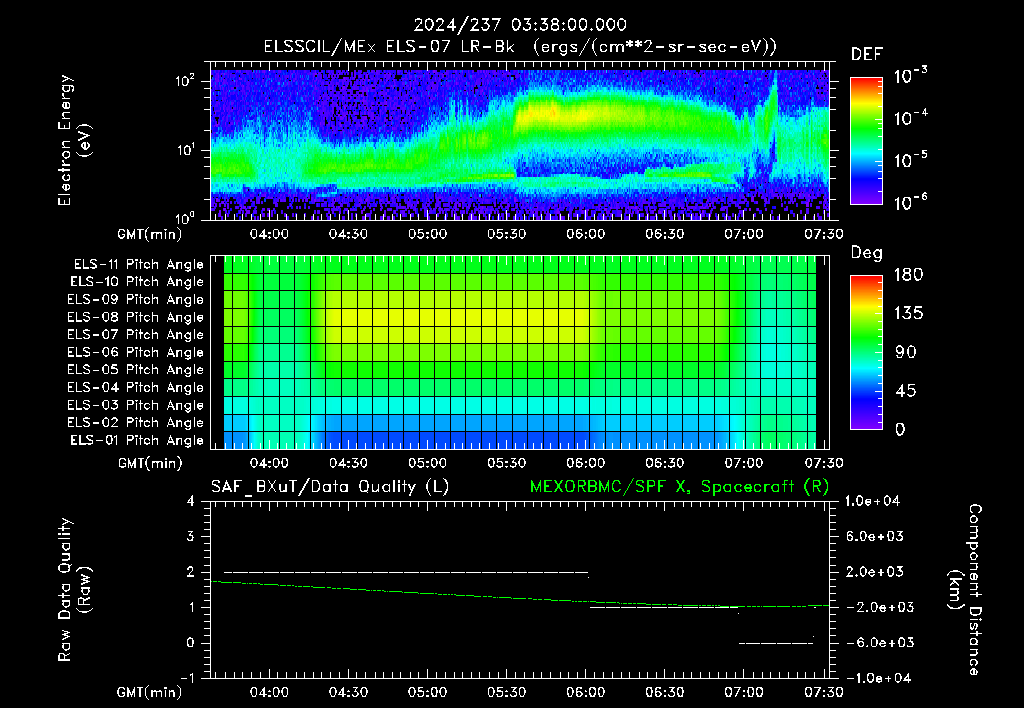Click the ELS-07 Pitch Angle row label
This screenshot has height=708, width=1024.
click(x=135, y=335)
